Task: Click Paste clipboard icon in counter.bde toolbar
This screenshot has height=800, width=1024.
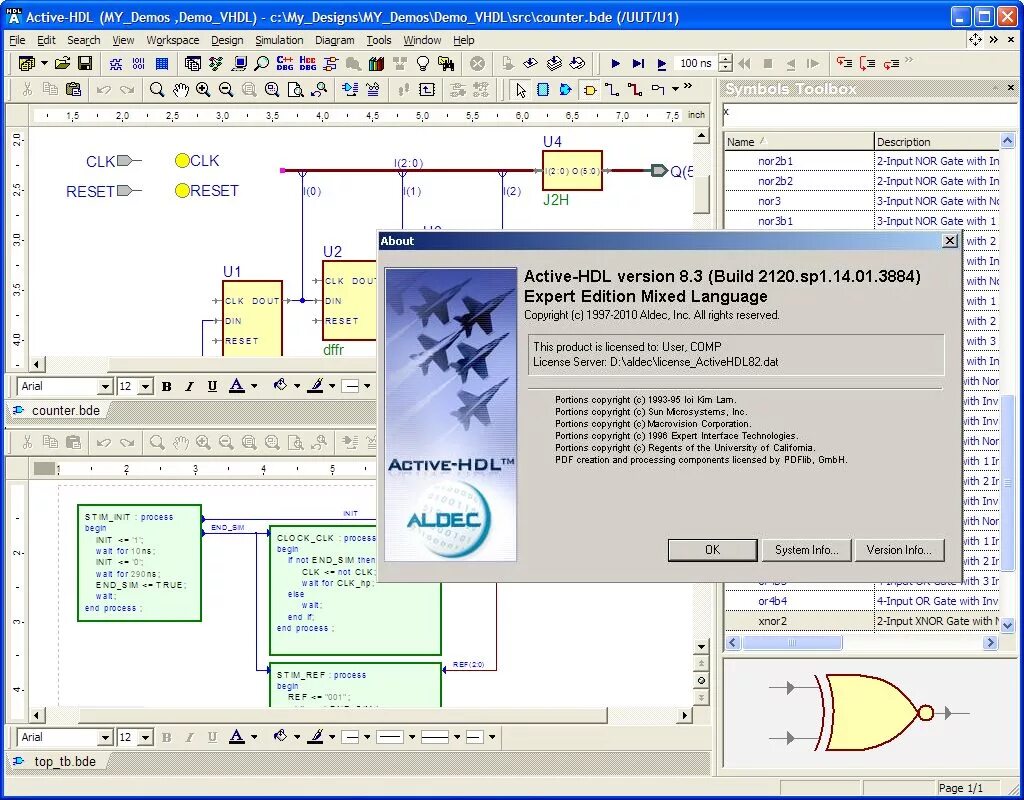Action: click(x=74, y=89)
